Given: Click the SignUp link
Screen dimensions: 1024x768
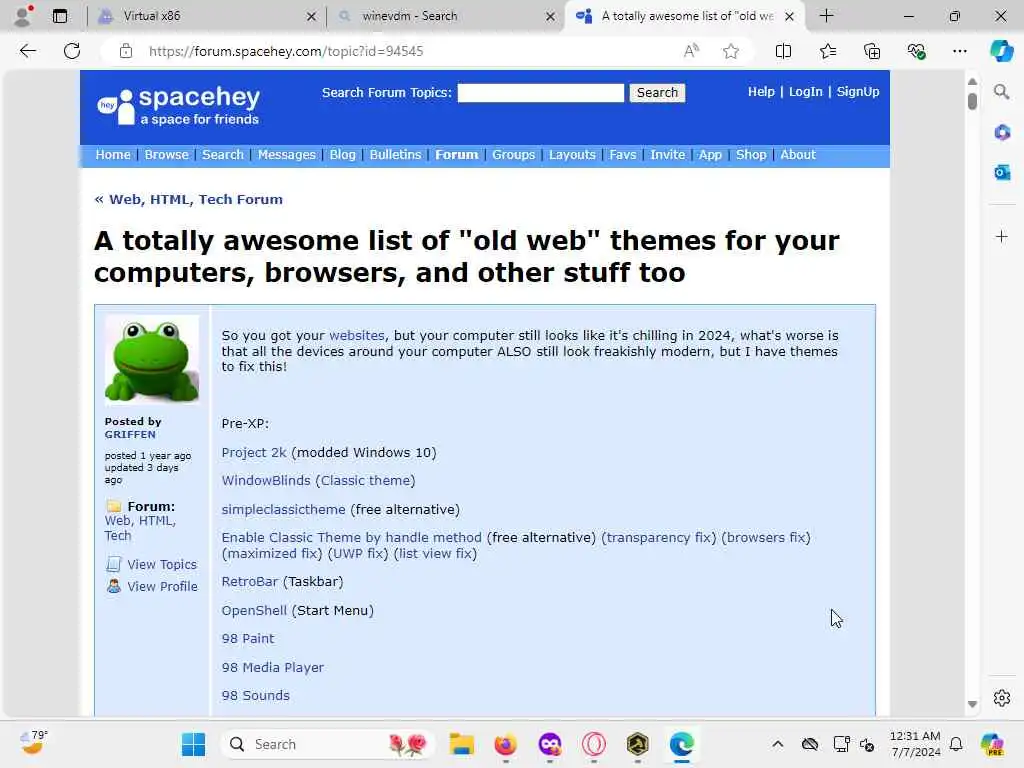Looking at the screenshot, I should [857, 92].
